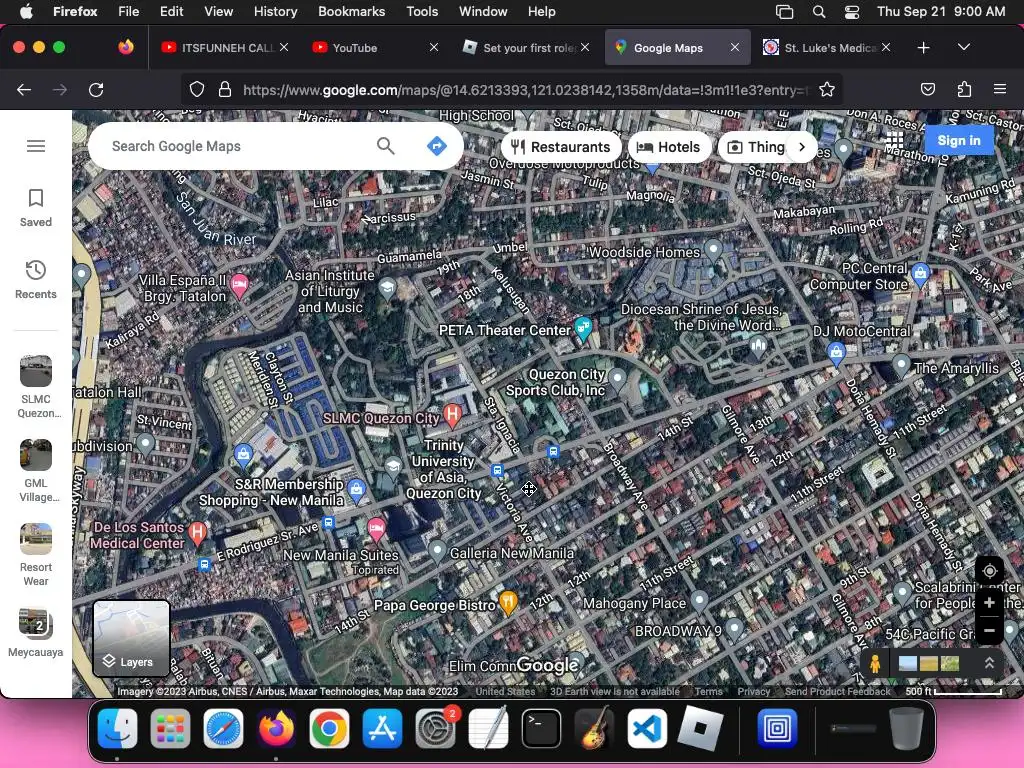The width and height of the screenshot is (1024, 768).
Task: Open macOS Control Center toggles
Action: [852, 12]
